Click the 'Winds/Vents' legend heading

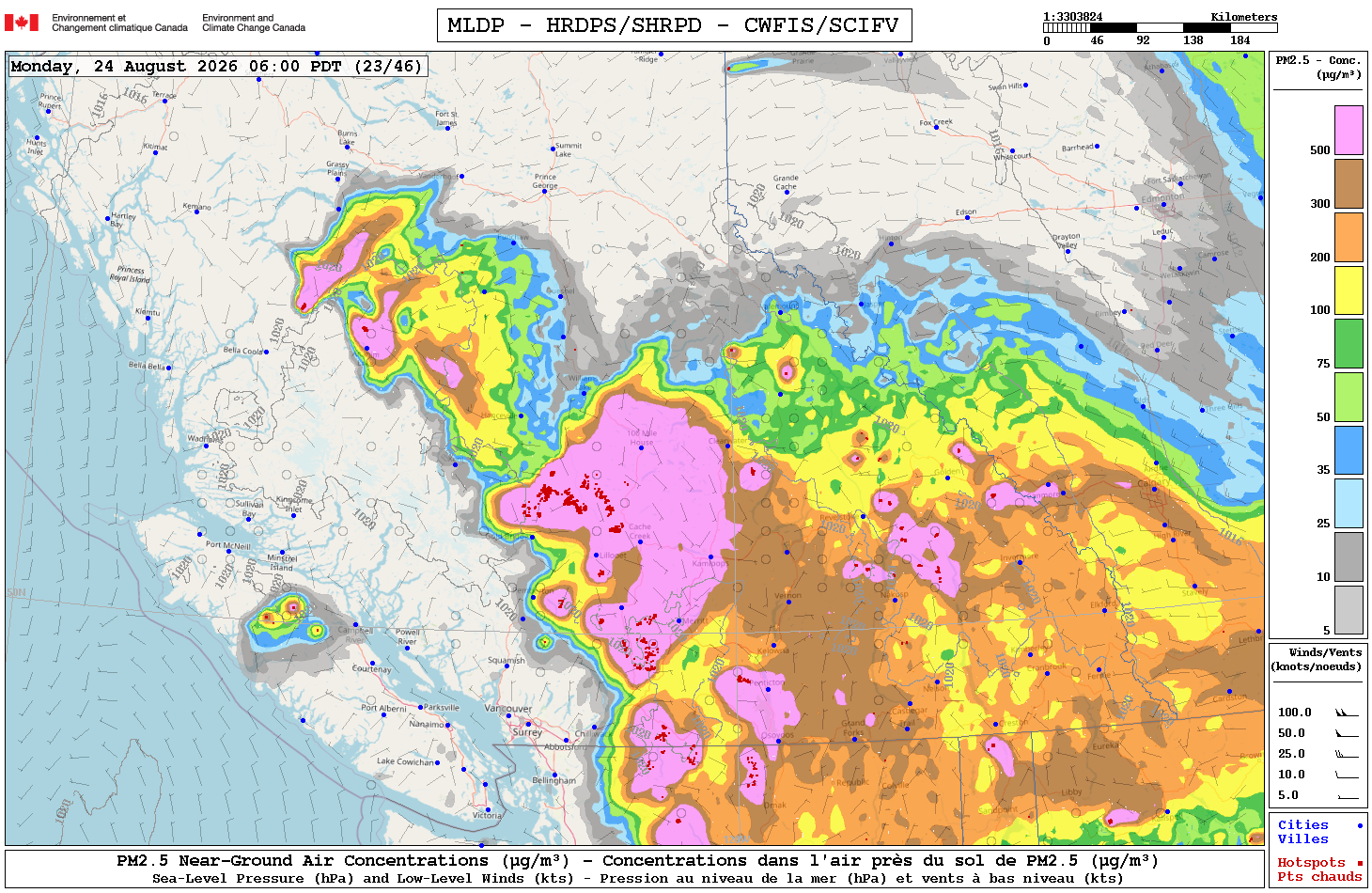click(1325, 652)
